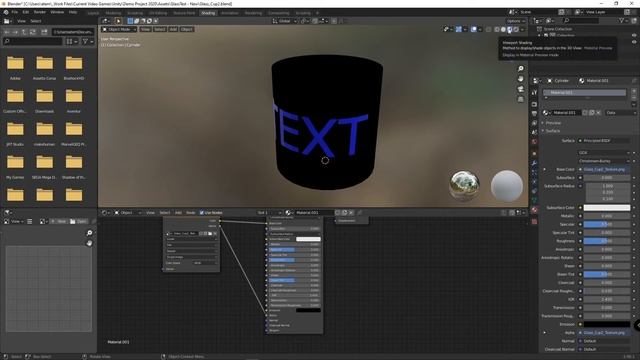Open node editor Object type dropdown
The image size is (640, 360).
pyautogui.click(x=128, y=213)
